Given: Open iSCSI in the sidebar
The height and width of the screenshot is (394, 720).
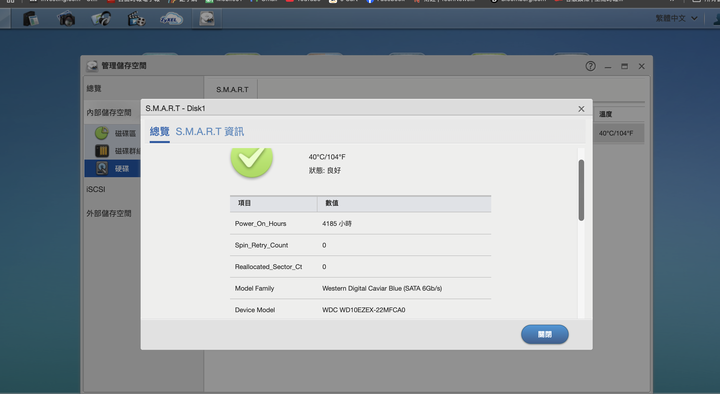Looking at the screenshot, I should click(96, 189).
